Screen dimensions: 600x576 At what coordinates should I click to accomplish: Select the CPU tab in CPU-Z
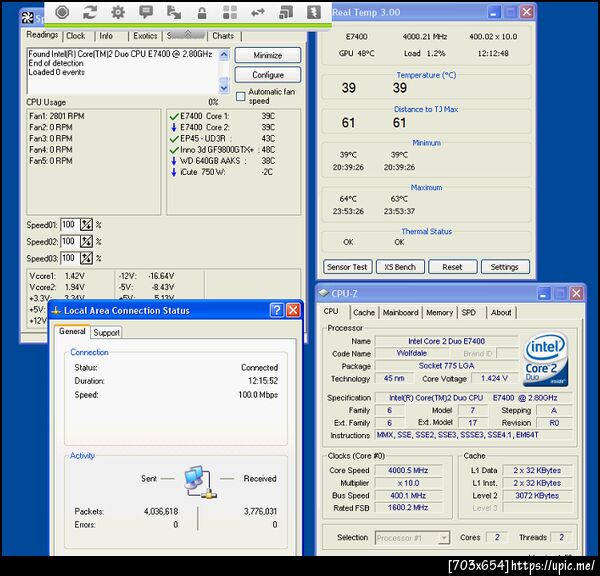(331, 312)
